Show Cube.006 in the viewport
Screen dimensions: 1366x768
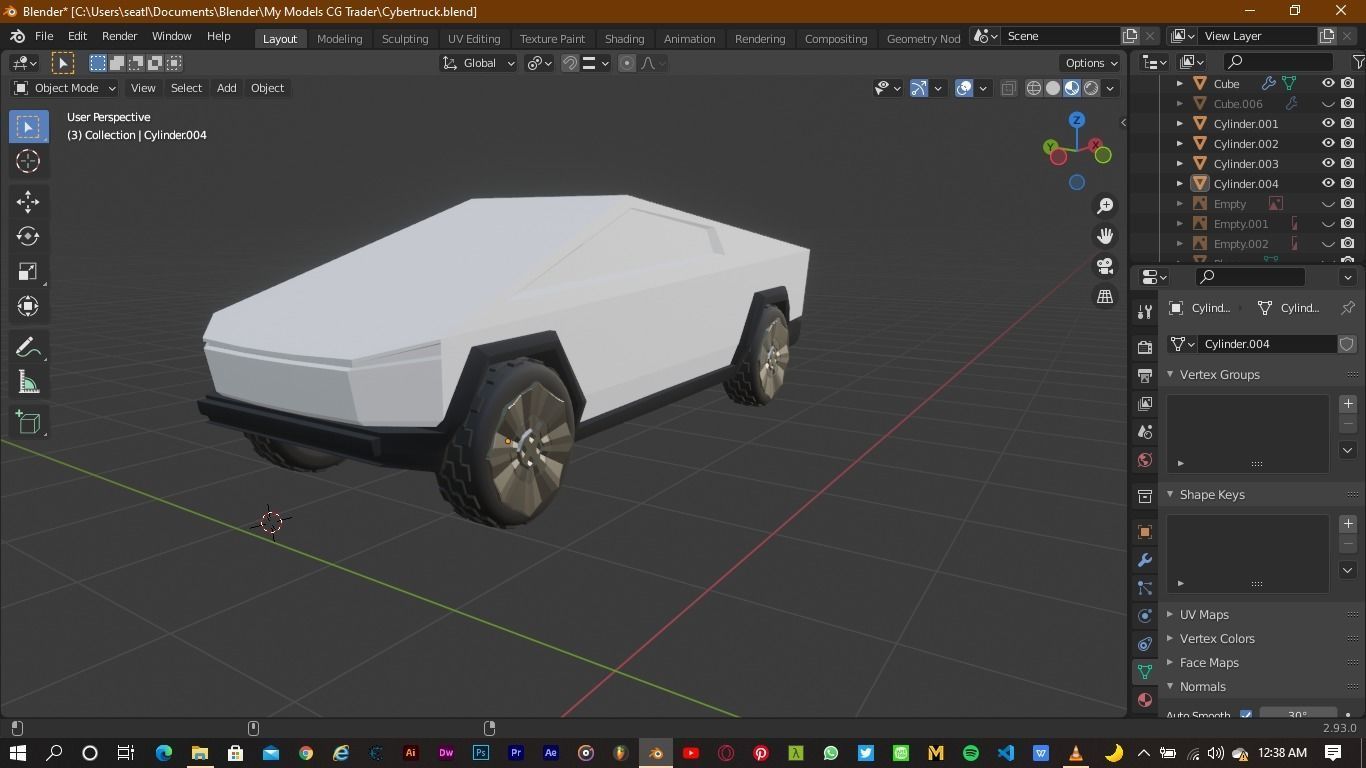coord(1328,104)
